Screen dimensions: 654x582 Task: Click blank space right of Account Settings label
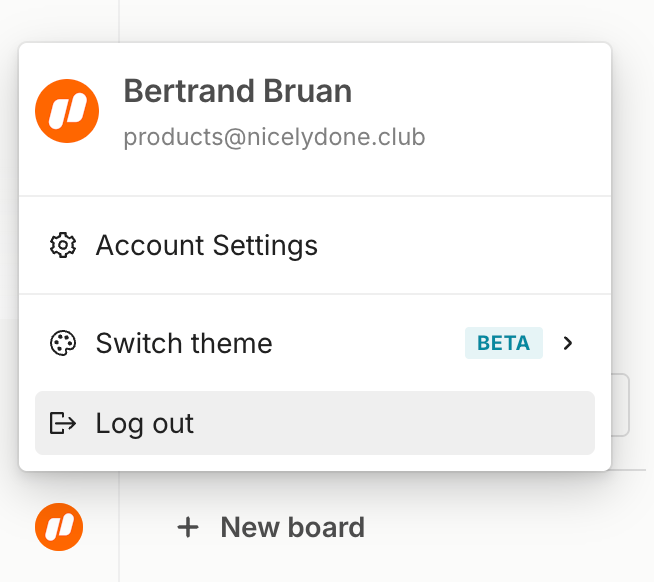click(x=450, y=245)
